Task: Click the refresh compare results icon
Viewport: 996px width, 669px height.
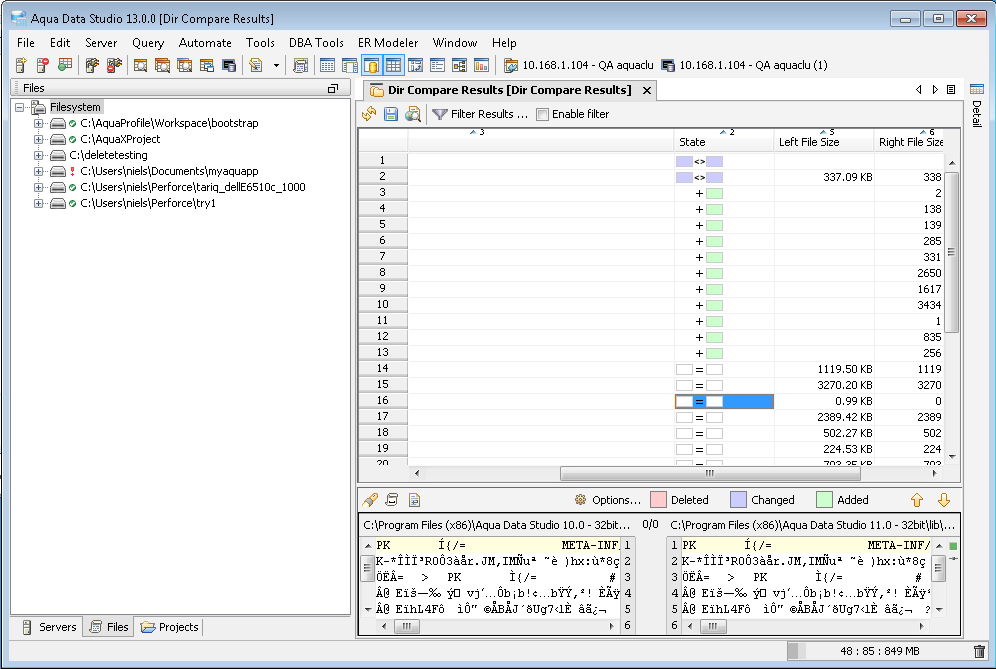Action: pyautogui.click(x=369, y=114)
